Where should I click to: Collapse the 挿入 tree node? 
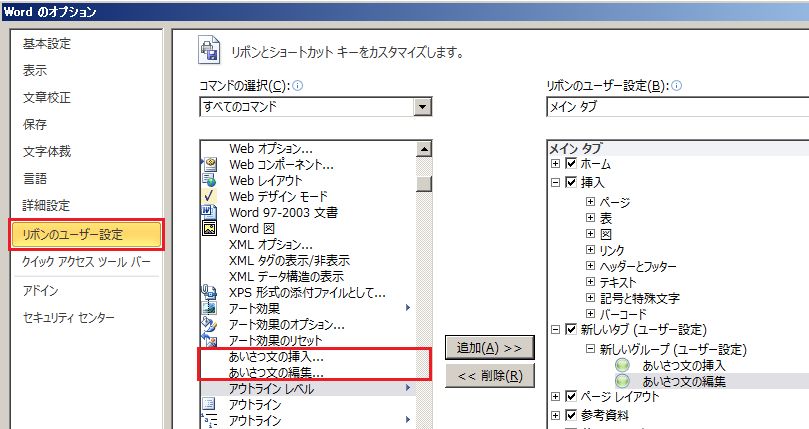click(x=555, y=182)
